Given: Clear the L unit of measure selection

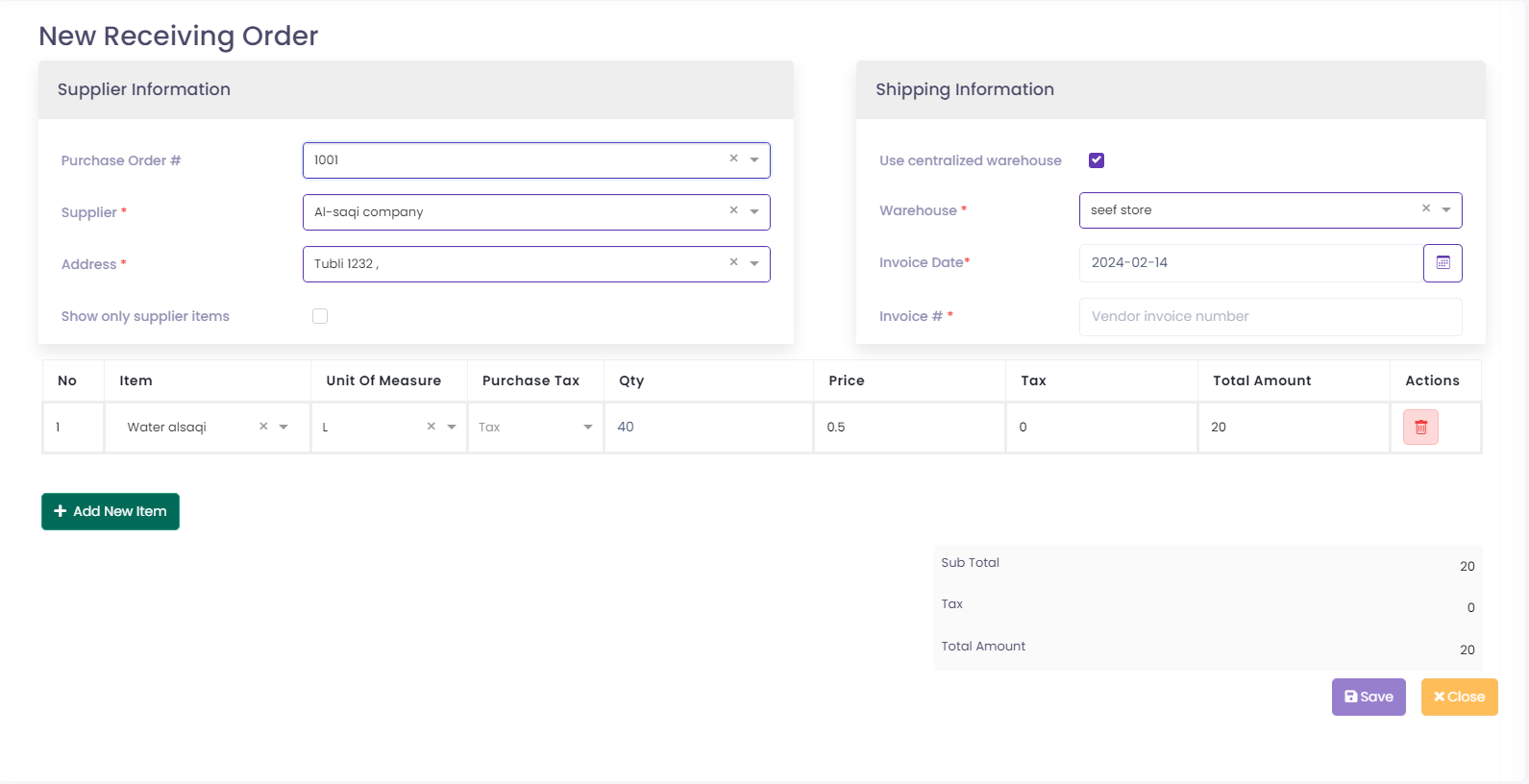Looking at the screenshot, I should pos(432,427).
